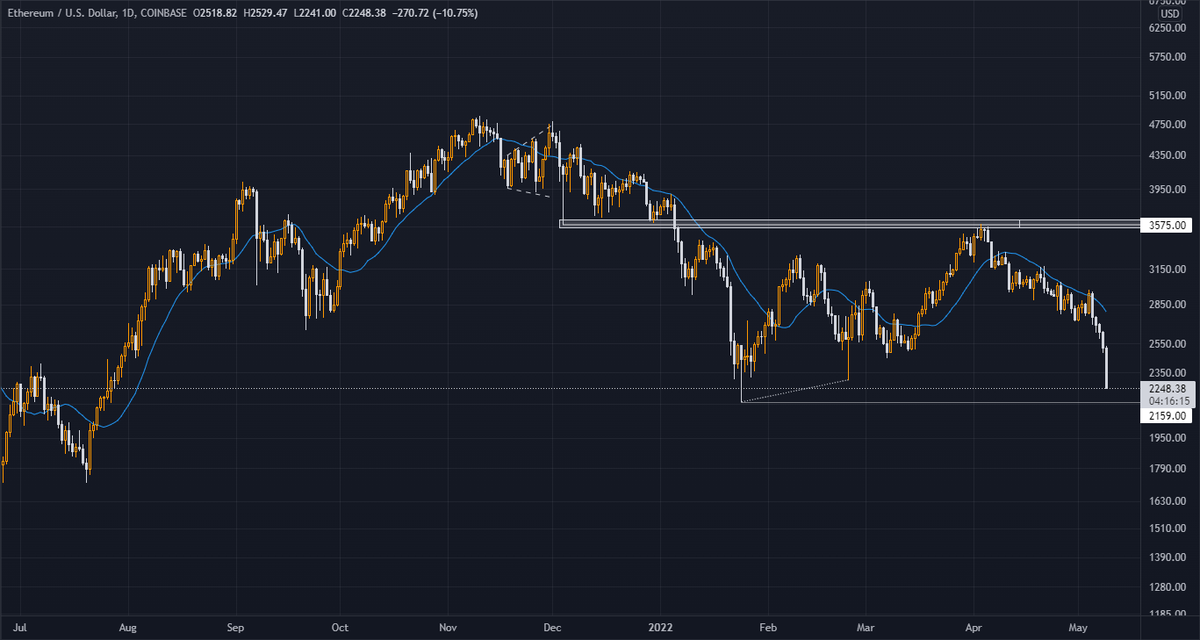Click the 1390.00 price axis label

click(1166, 557)
